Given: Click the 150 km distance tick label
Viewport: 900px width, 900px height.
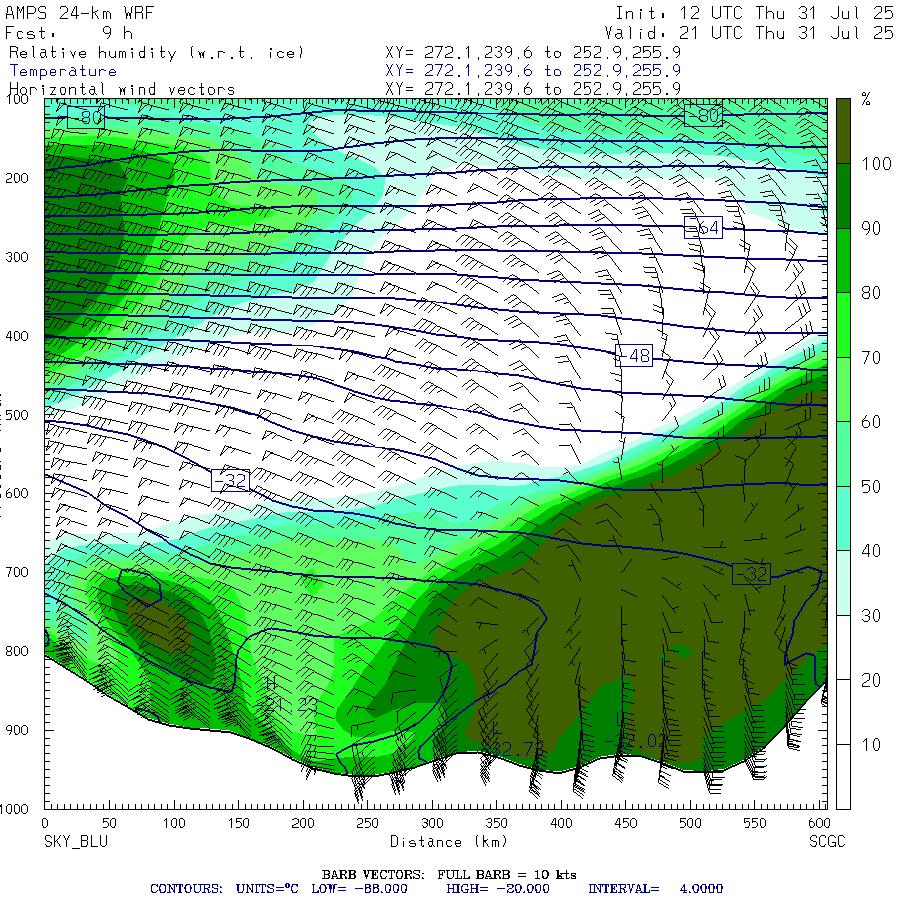Looking at the screenshot, I should pos(238,823).
